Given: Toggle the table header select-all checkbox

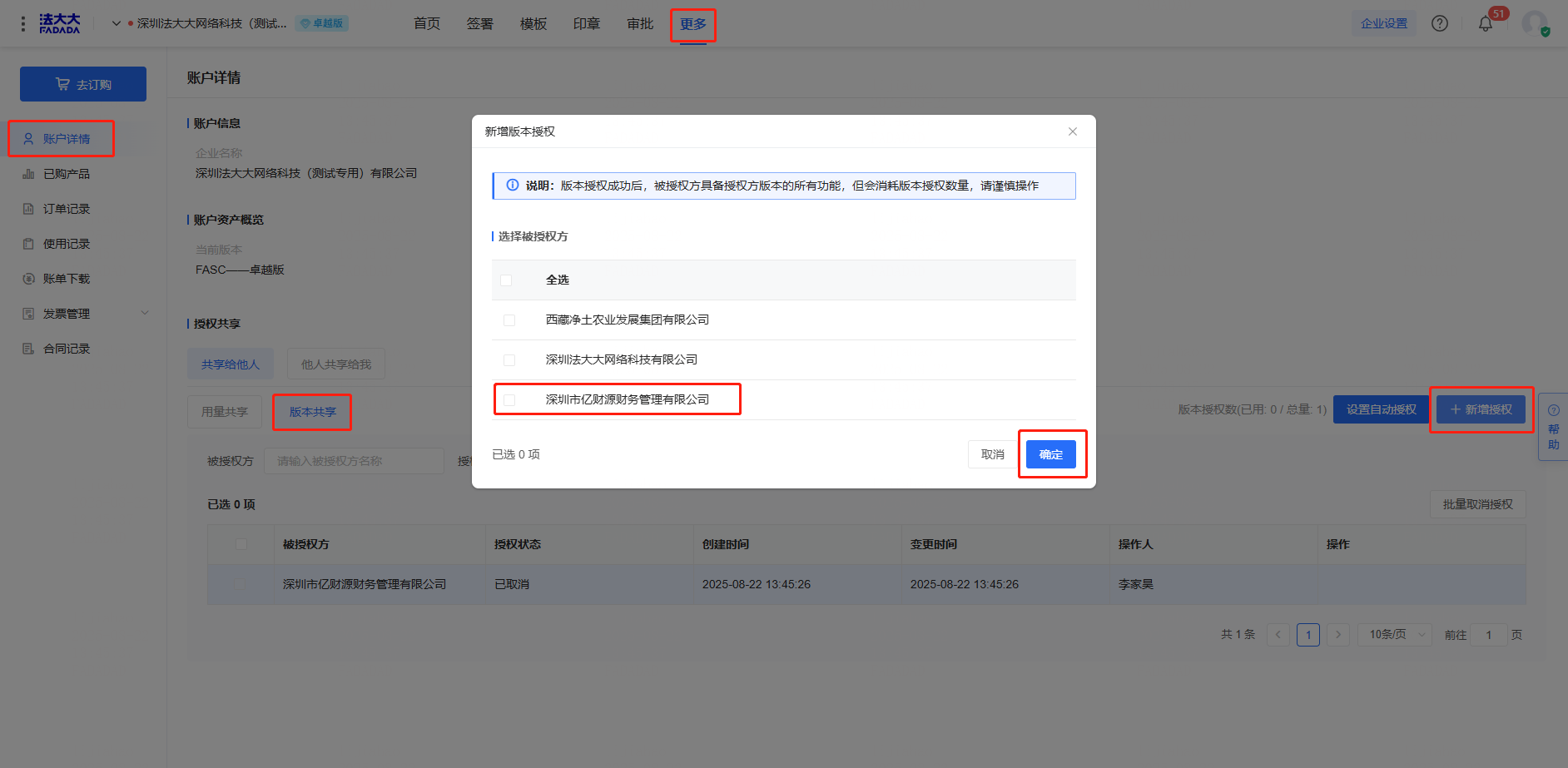Looking at the screenshot, I should click(241, 544).
